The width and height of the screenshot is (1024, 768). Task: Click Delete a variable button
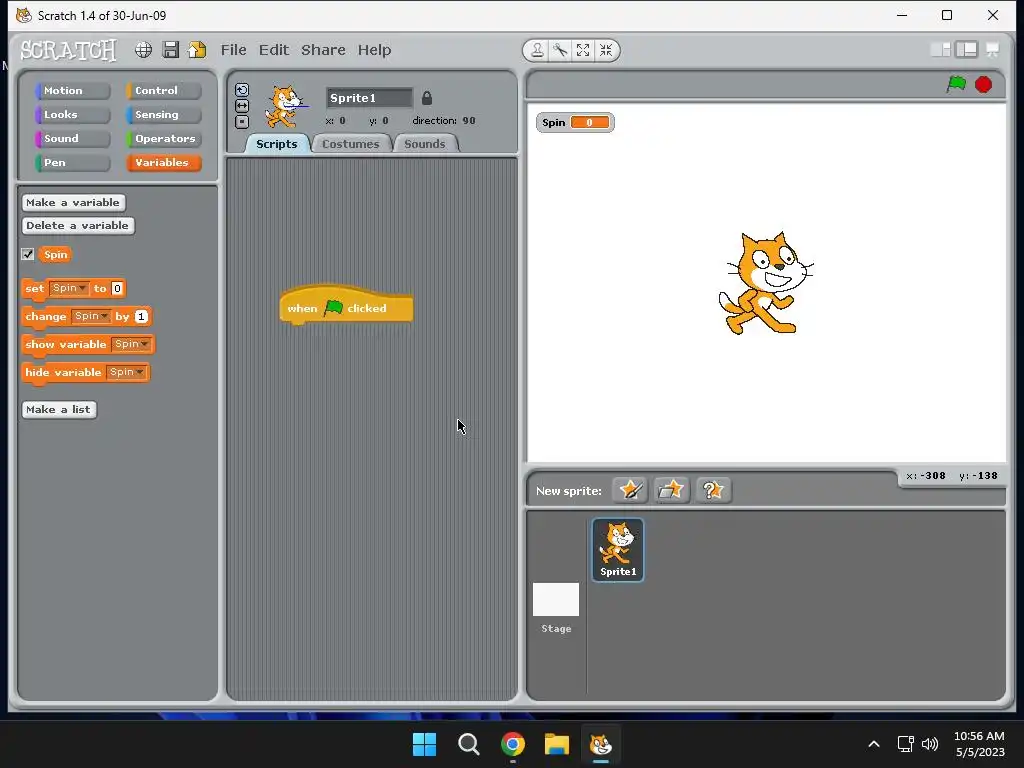click(x=78, y=225)
